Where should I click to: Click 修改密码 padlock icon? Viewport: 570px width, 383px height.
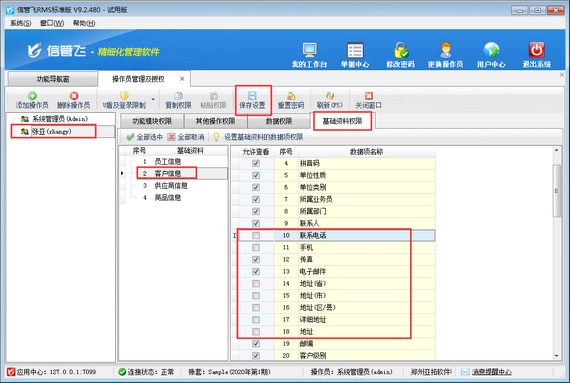[x=401, y=50]
